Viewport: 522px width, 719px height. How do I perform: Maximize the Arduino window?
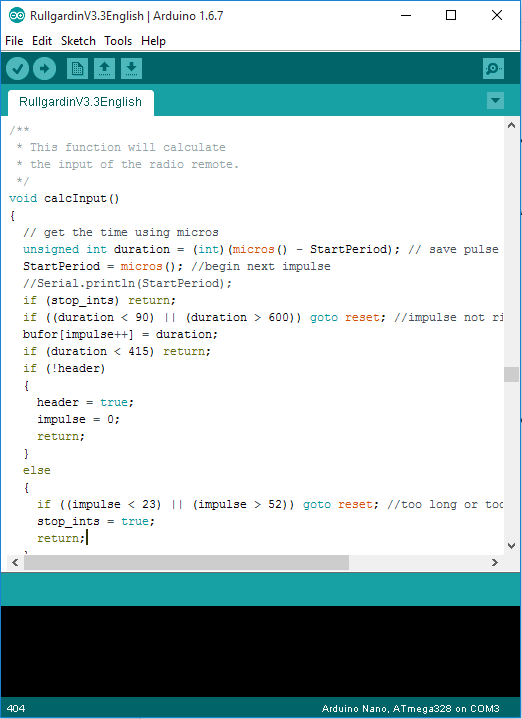(451, 15)
